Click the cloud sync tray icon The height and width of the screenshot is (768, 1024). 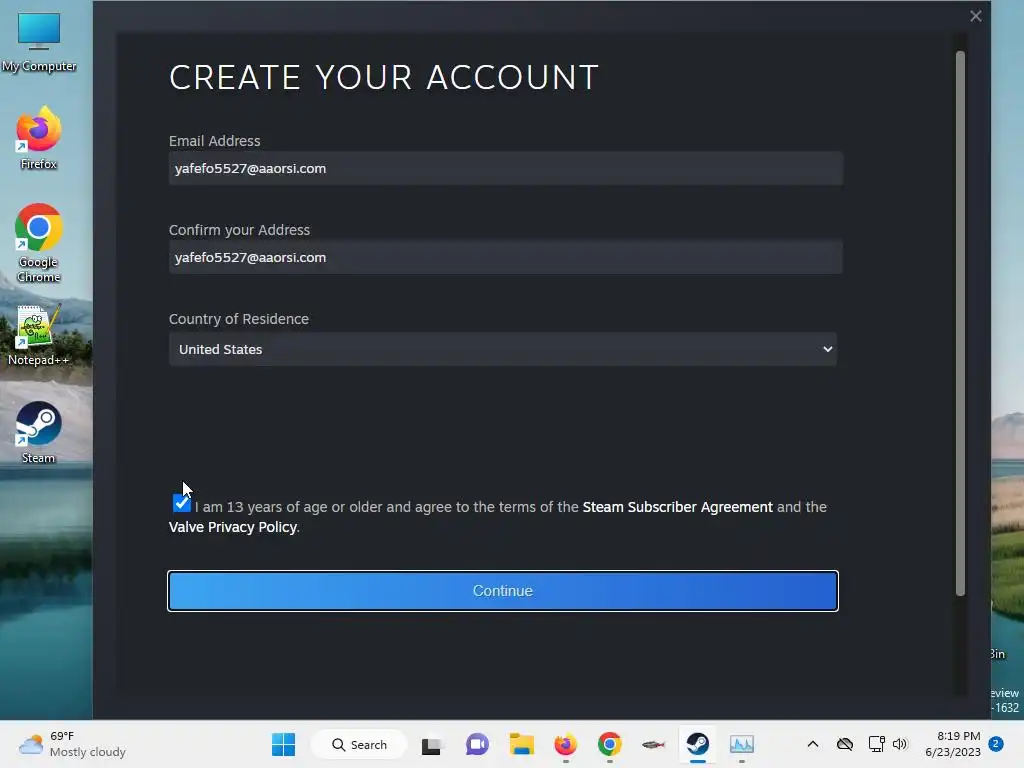pos(845,744)
